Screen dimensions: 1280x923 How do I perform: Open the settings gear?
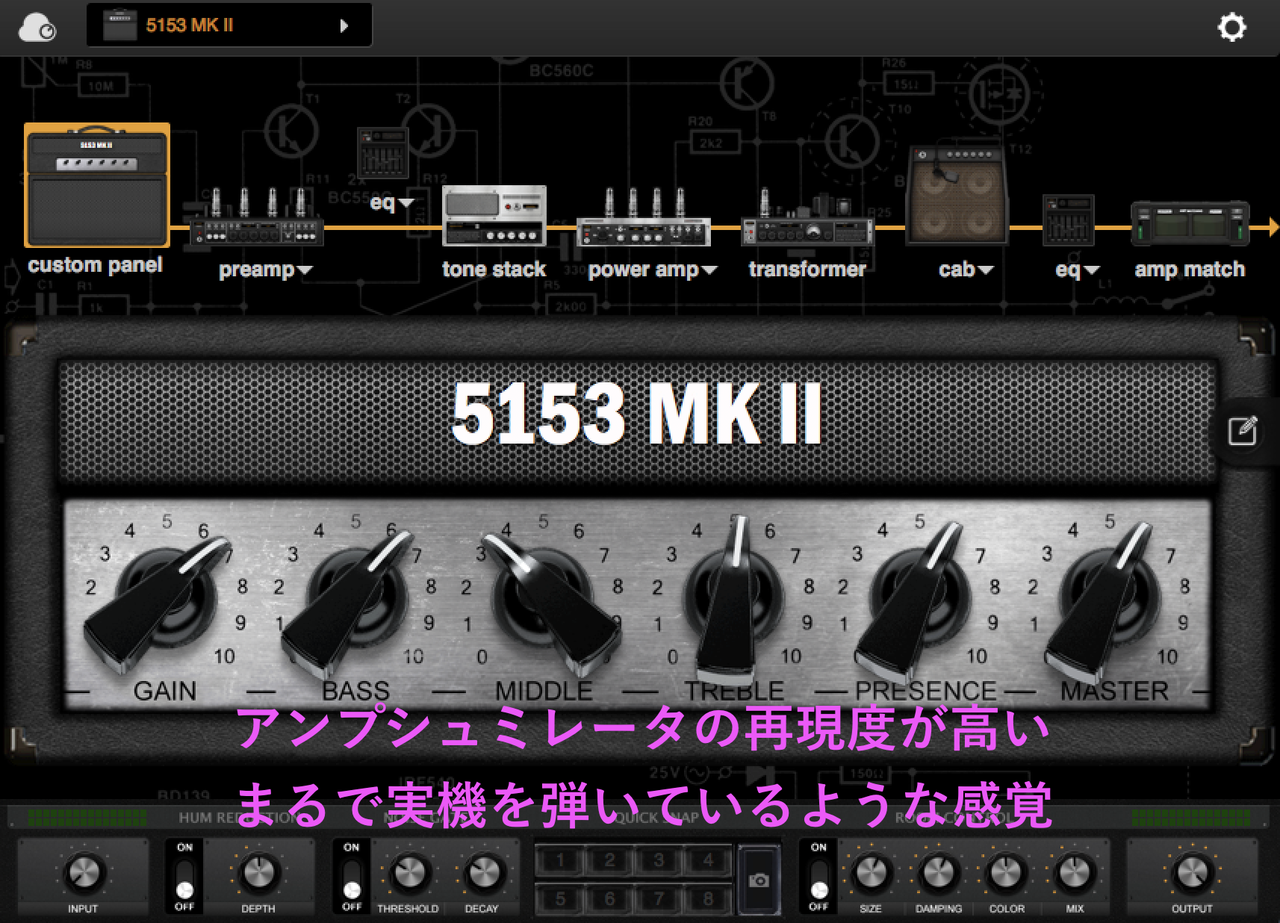click(x=1232, y=27)
